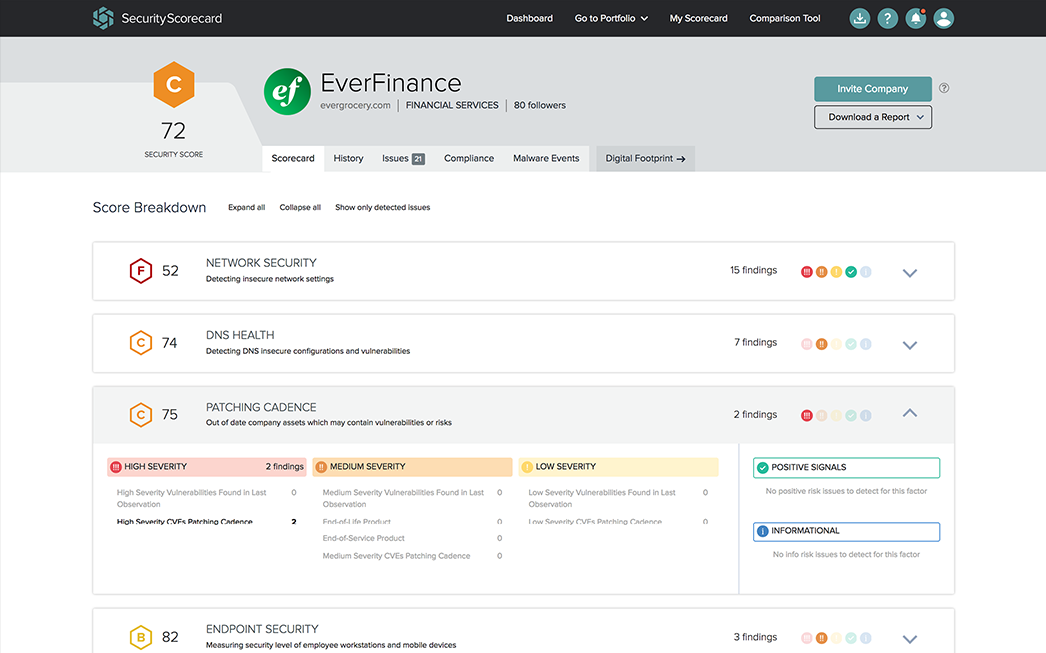
Task: Expand all score breakdown sections
Action: click(x=246, y=207)
